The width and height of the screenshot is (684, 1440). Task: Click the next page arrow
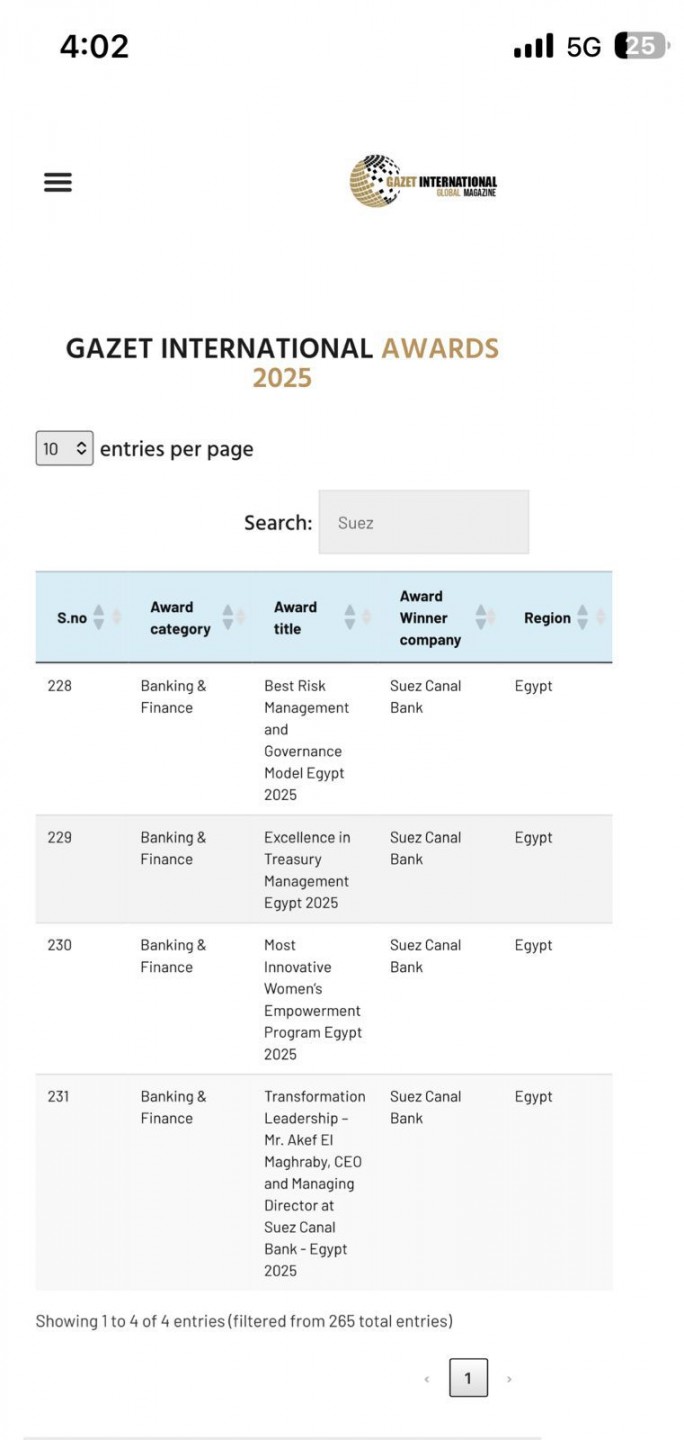point(509,1379)
